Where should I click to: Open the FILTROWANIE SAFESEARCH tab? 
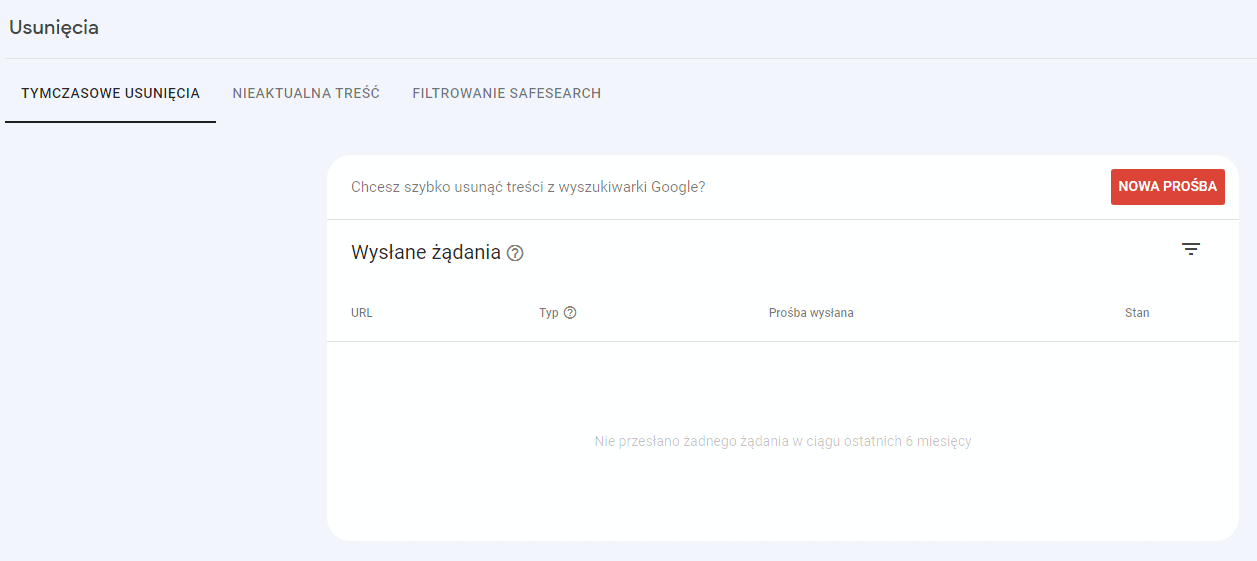pos(507,93)
